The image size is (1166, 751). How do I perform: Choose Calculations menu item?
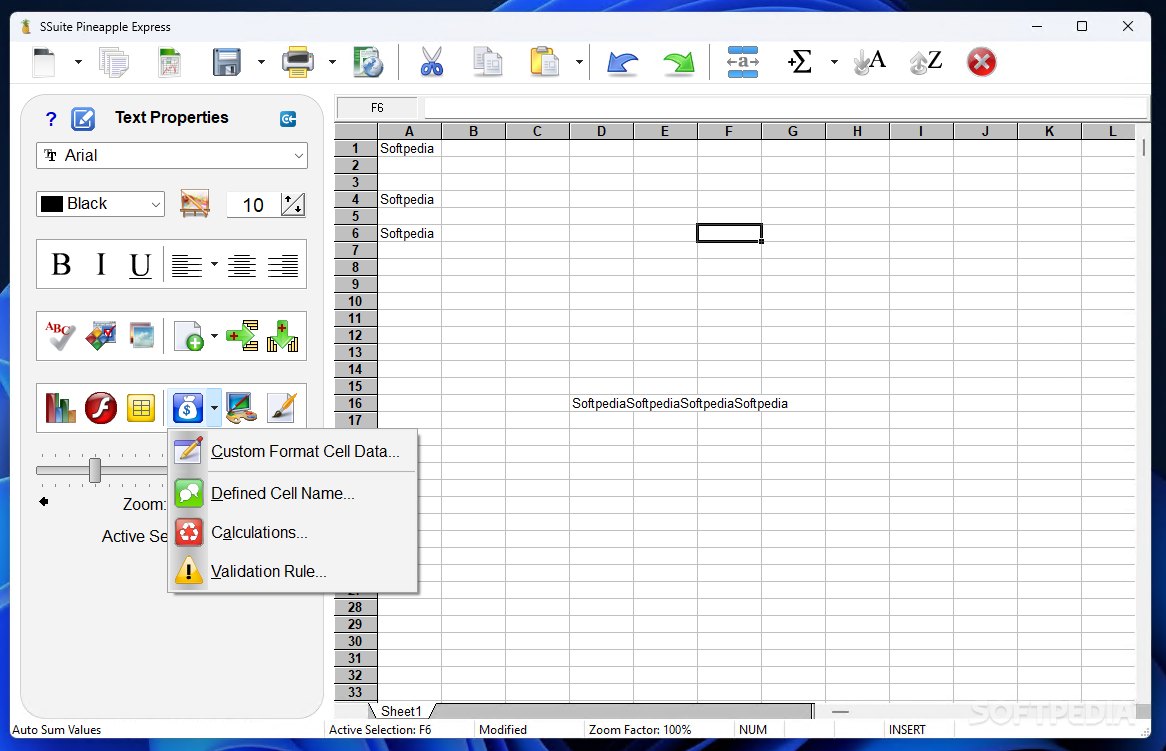point(293,532)
